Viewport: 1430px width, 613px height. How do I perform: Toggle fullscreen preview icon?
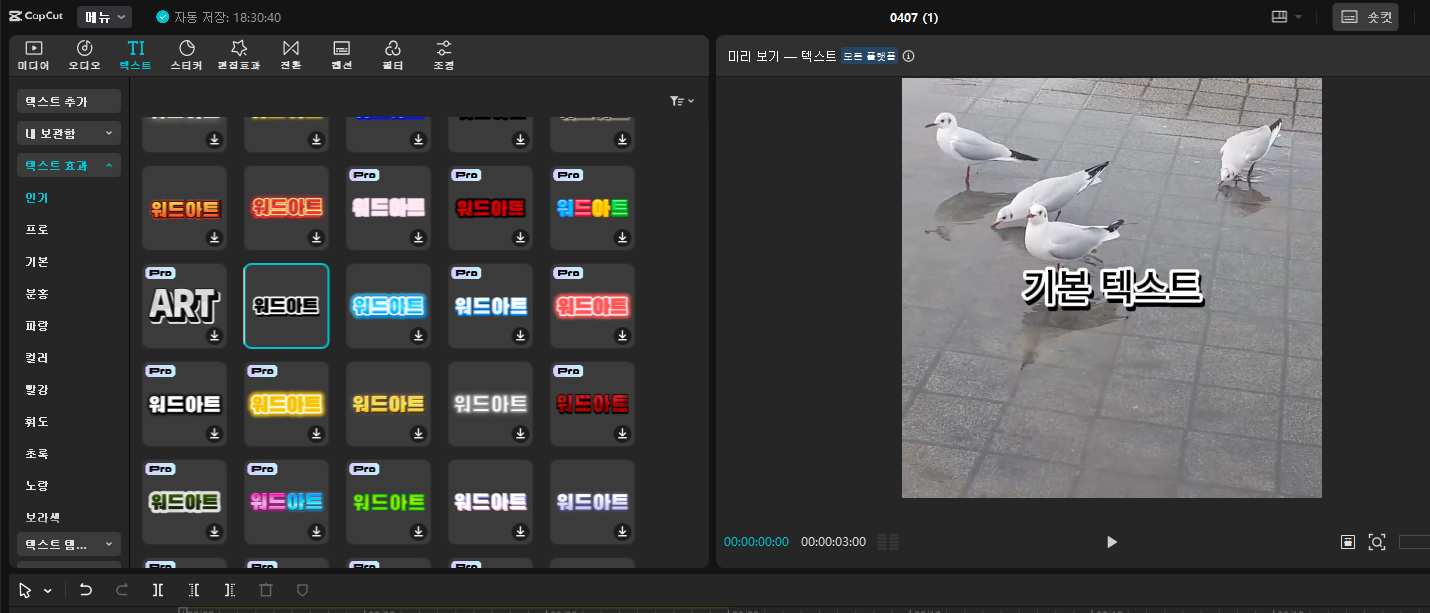(x=1377, y=542)
